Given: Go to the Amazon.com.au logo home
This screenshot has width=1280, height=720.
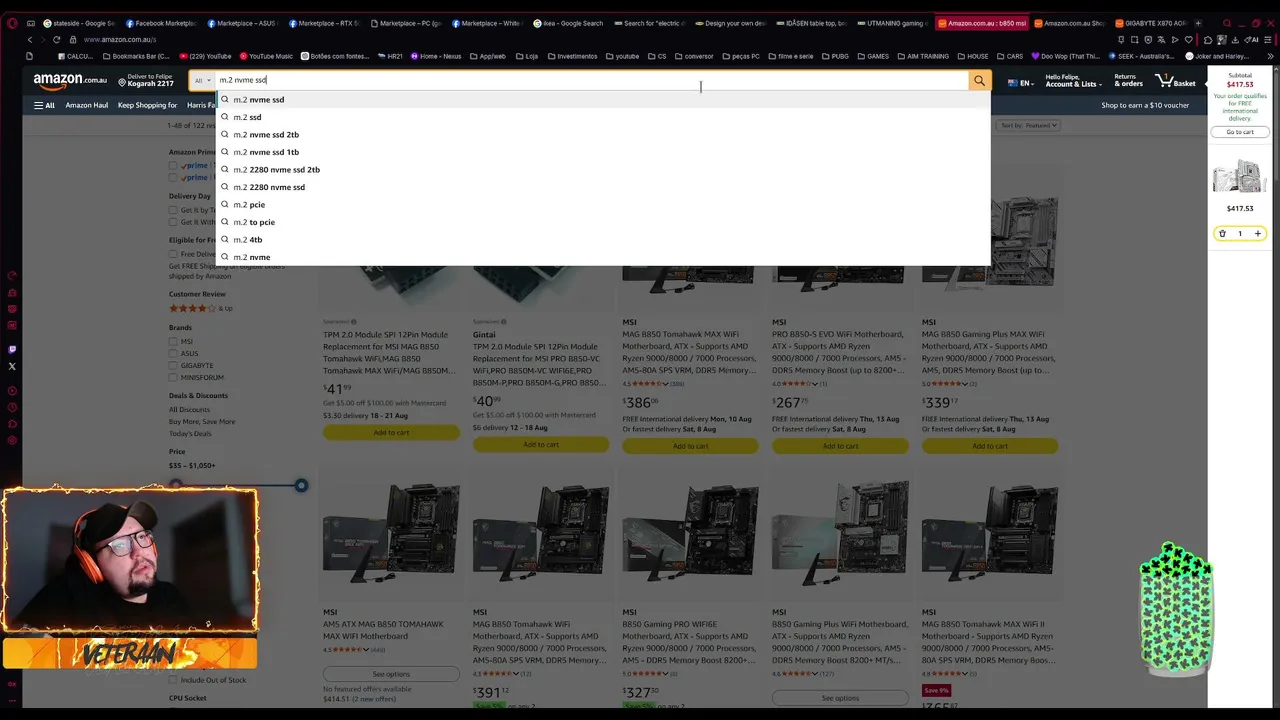Looking at the screenshot, I should click(x=70, y=80).
